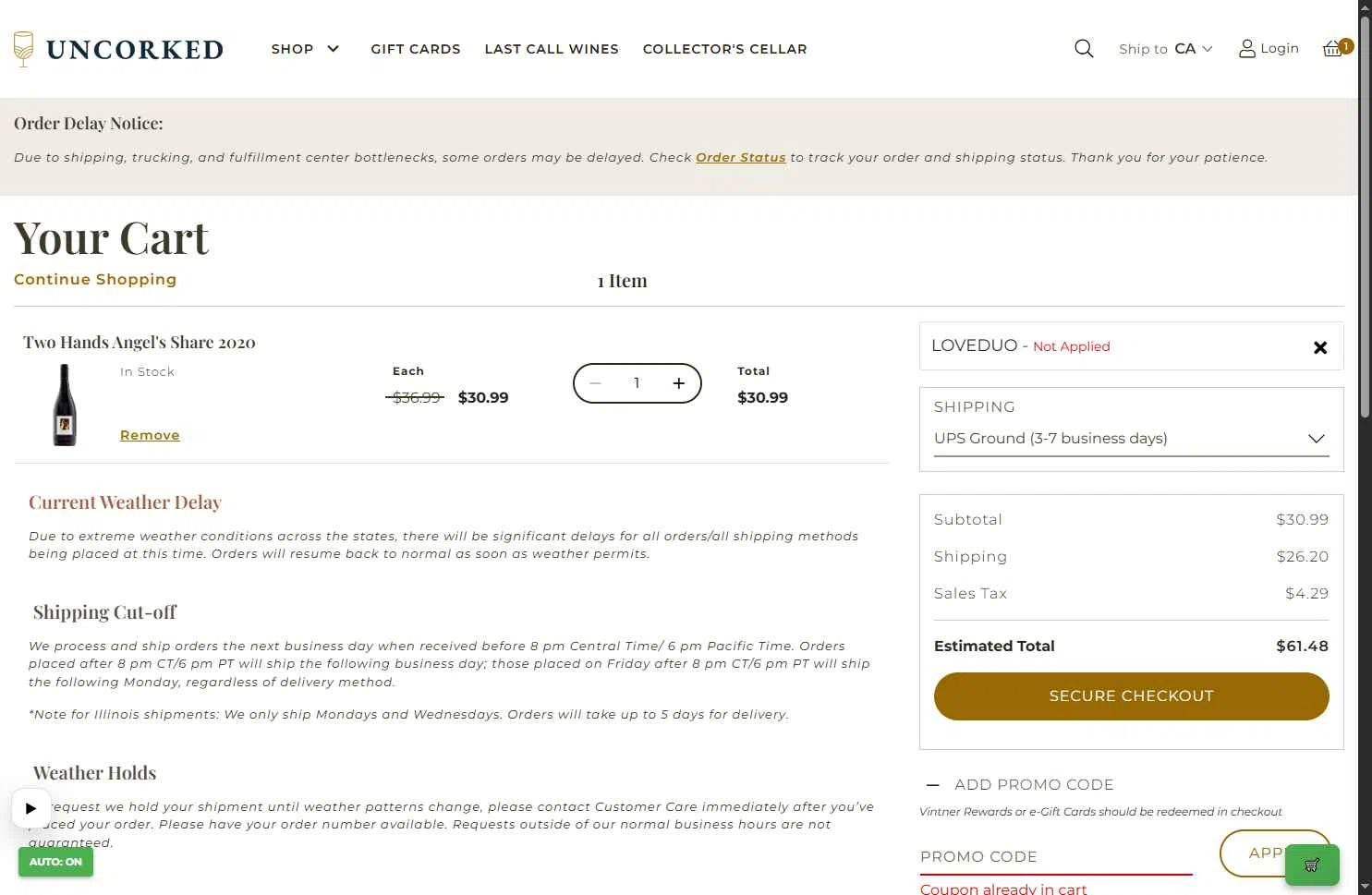1372x895 pixels.
Task: Open the UPS Ground shipping method dropdown
Action: 1131,439
